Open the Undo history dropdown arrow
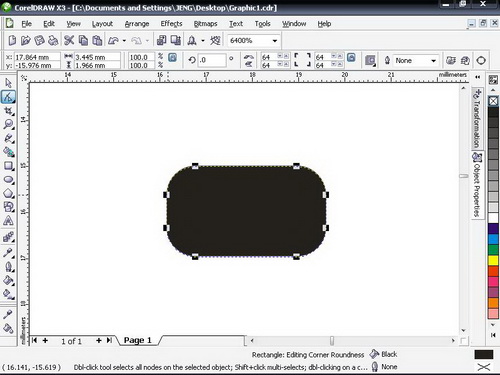Viewport: 500px width, 375px height. [124, 41]
